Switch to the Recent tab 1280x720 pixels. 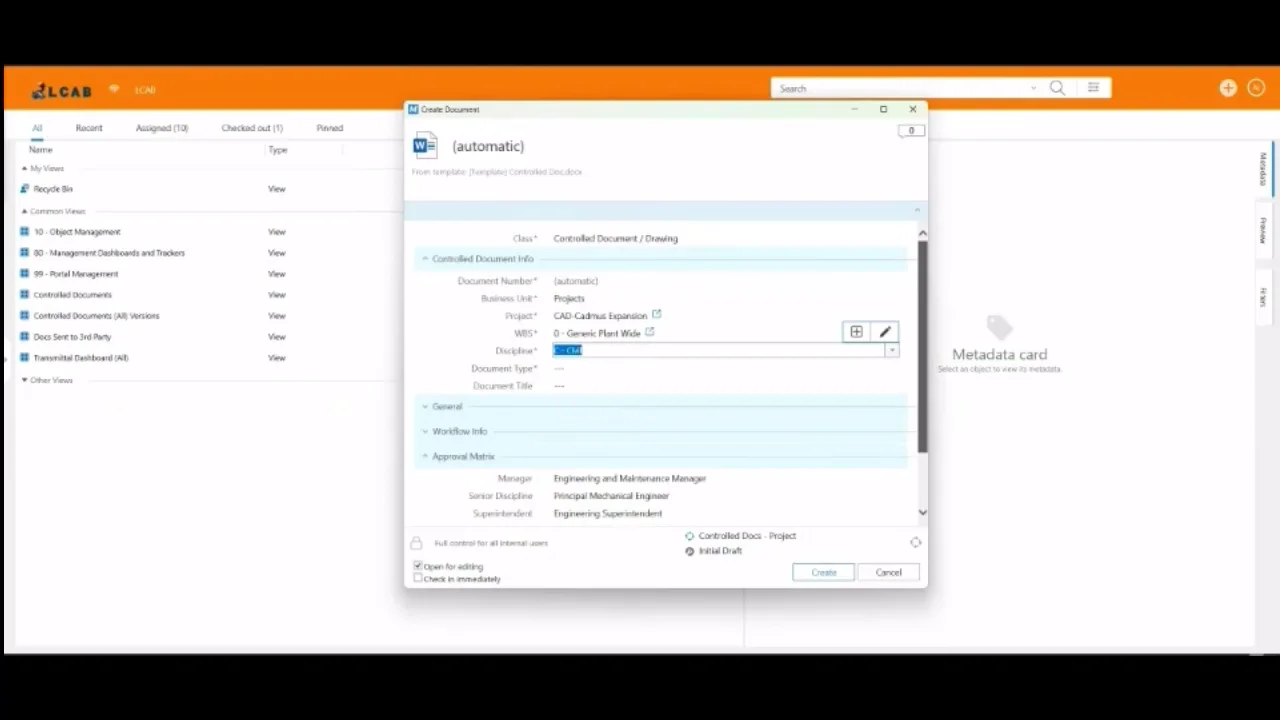[x=89, y=128]
